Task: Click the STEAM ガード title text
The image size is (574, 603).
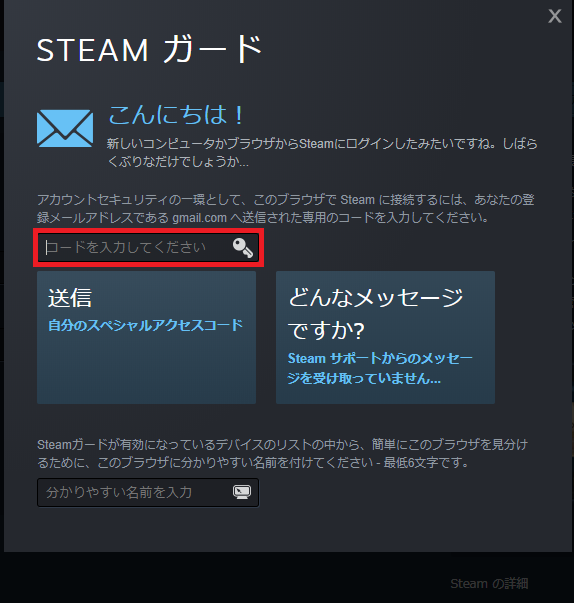Action: 150,49
